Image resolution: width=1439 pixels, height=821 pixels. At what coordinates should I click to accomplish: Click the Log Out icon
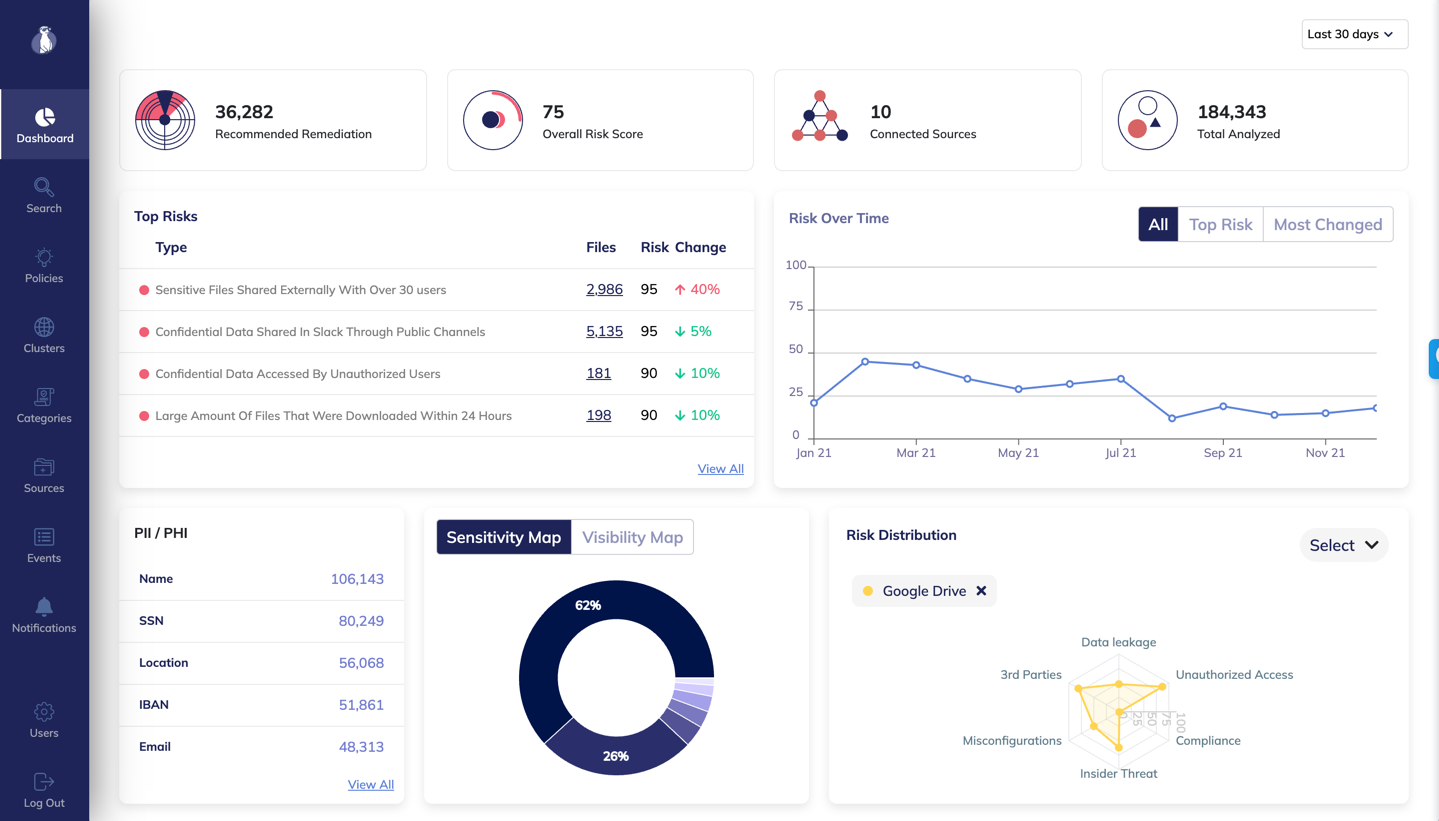coord(44,782)
